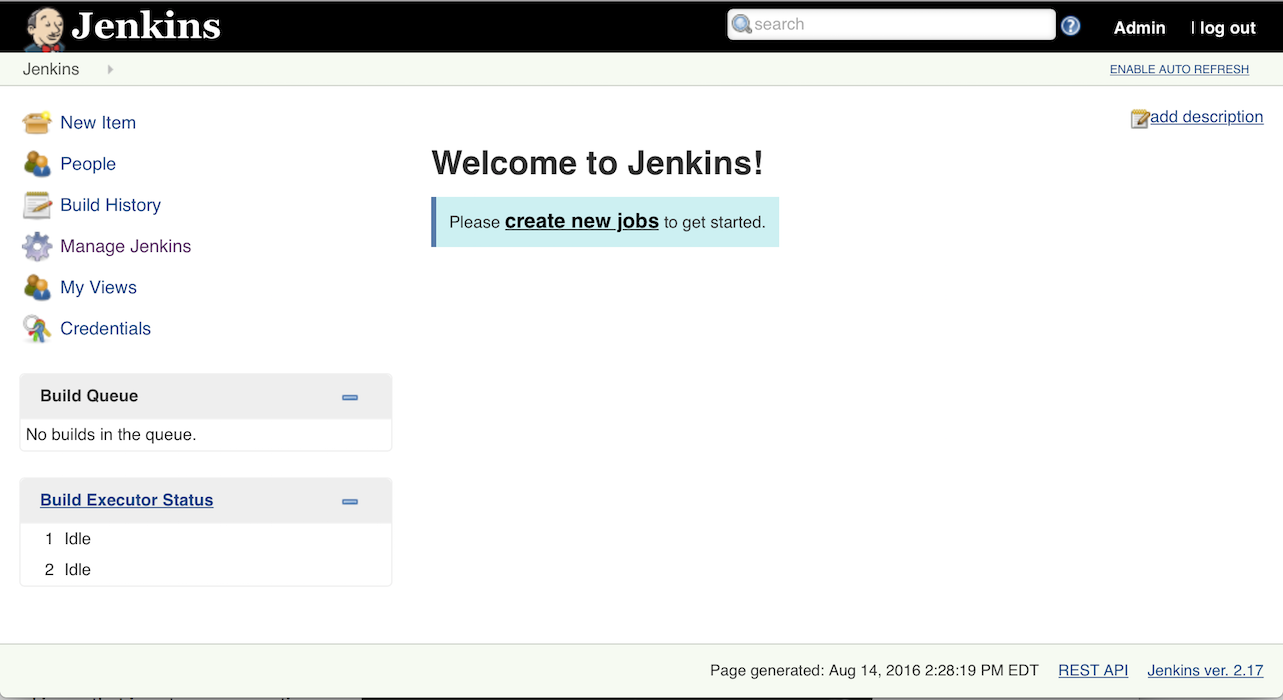Click the add description edit icon
1283x700 pixels.
(x=1140, y=119)
